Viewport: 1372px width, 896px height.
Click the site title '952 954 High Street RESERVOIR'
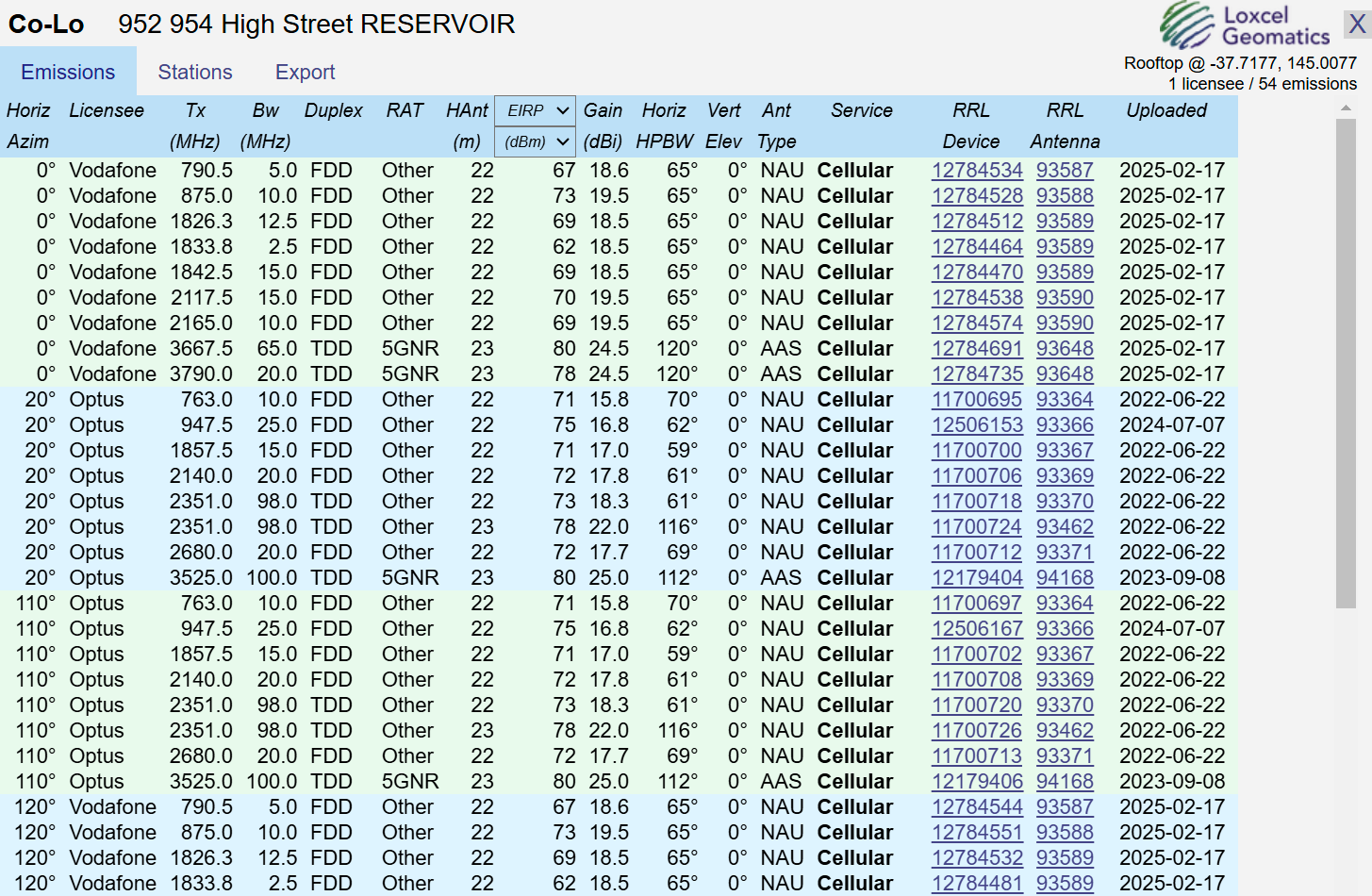317,24
